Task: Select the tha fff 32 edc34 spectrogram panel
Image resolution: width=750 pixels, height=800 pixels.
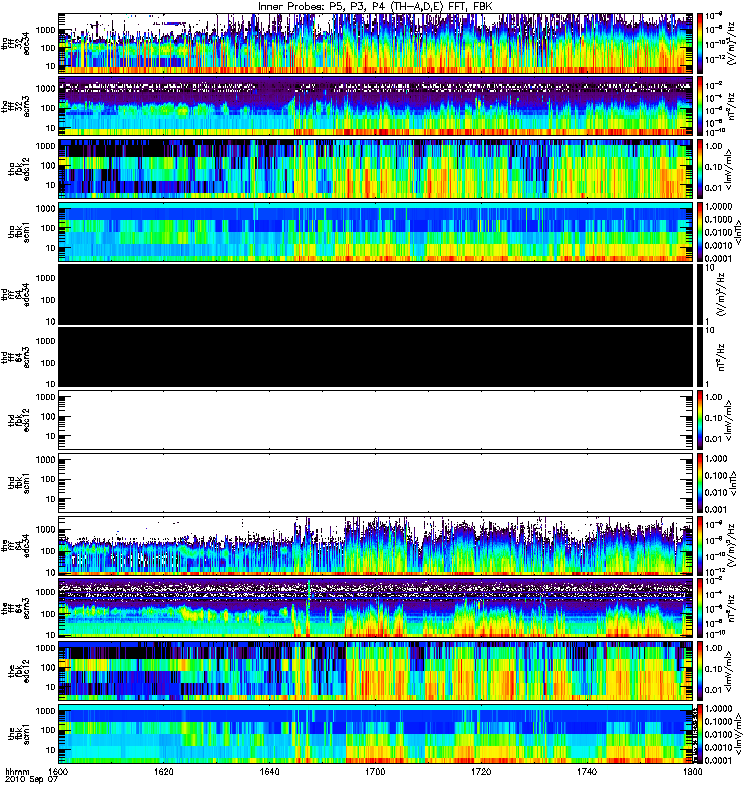Action: click(x=375, y=43)
